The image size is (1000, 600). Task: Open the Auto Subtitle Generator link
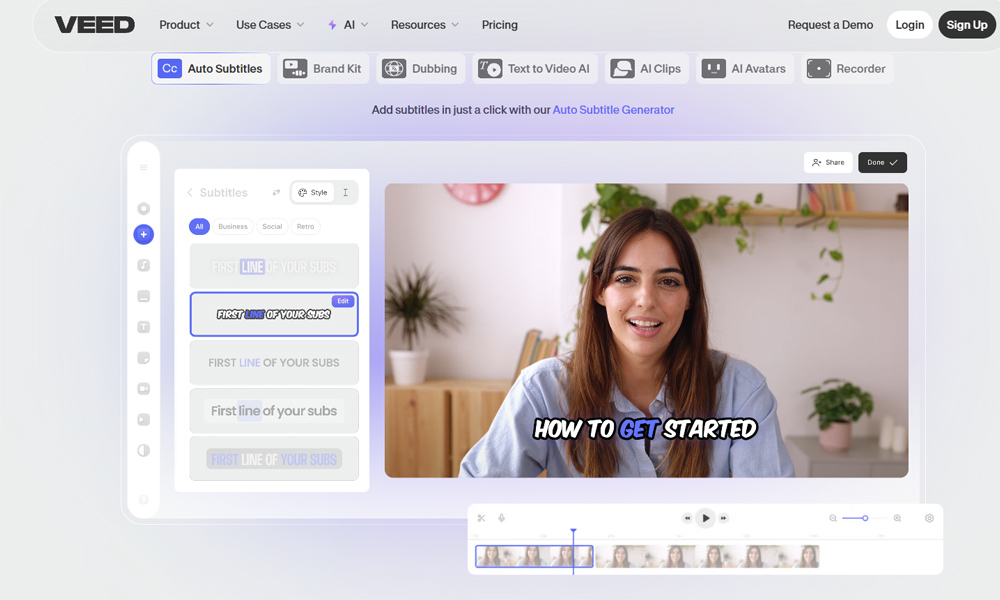tap(613, 110)
